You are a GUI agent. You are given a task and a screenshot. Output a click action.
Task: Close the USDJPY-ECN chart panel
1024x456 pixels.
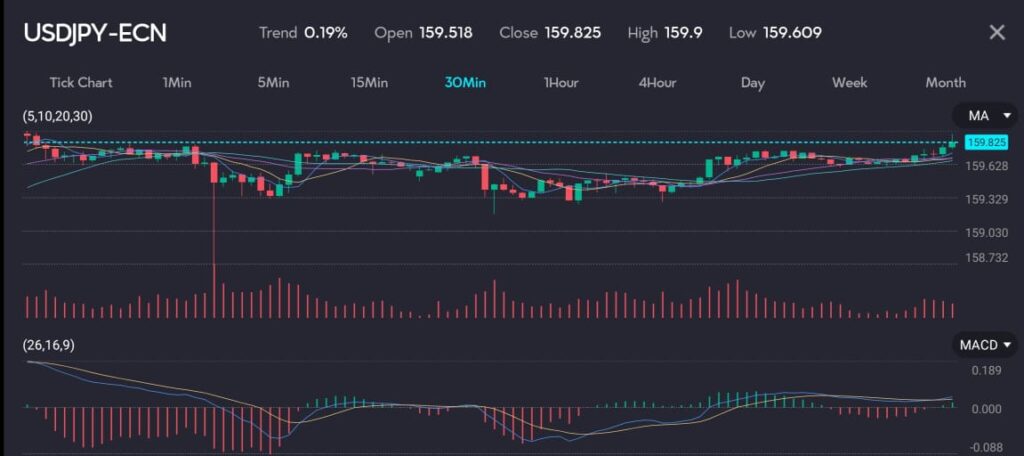(996, 32)
